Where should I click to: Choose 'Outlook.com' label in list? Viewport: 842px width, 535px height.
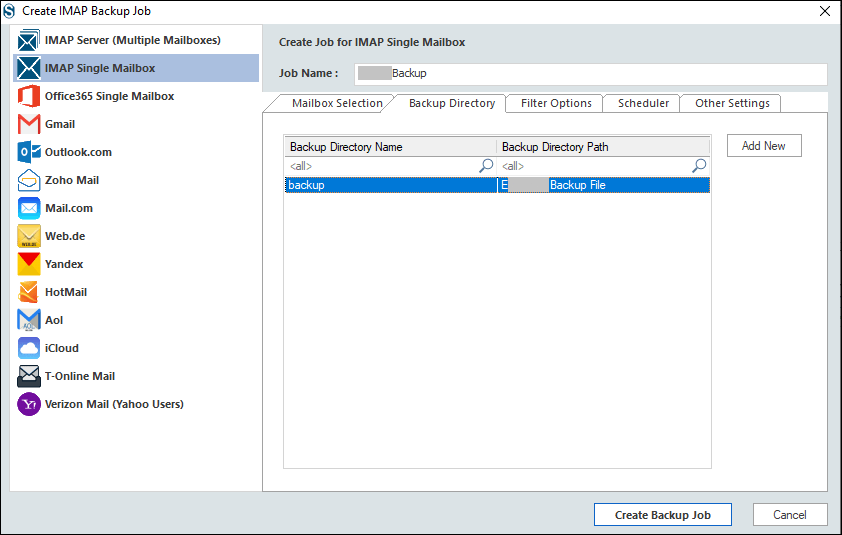coord(78,152)
